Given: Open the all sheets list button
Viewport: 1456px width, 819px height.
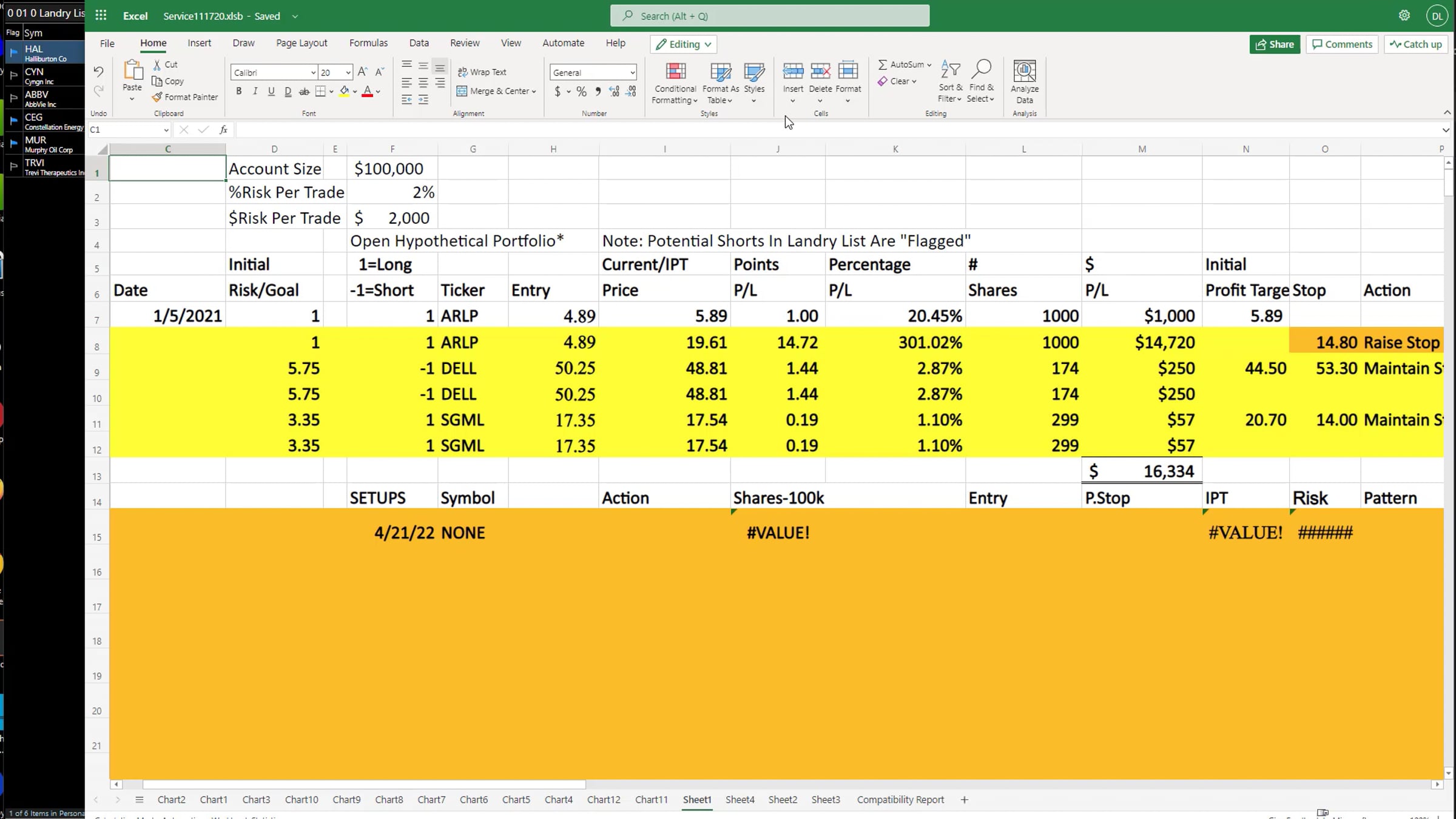Looking at the screenshot, I should tap(140, 800).
